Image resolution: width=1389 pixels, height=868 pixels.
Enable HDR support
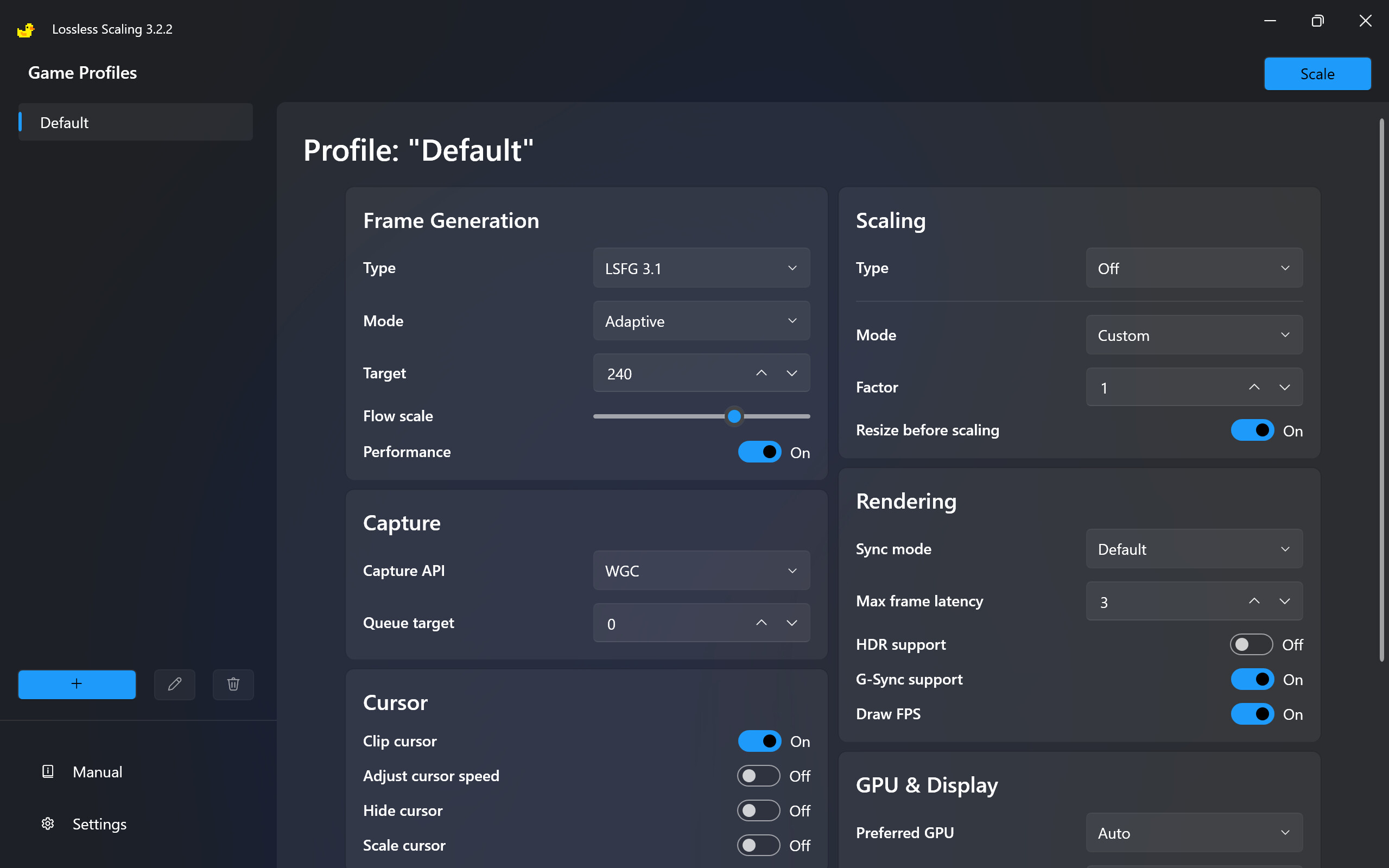pos(1251,644)
